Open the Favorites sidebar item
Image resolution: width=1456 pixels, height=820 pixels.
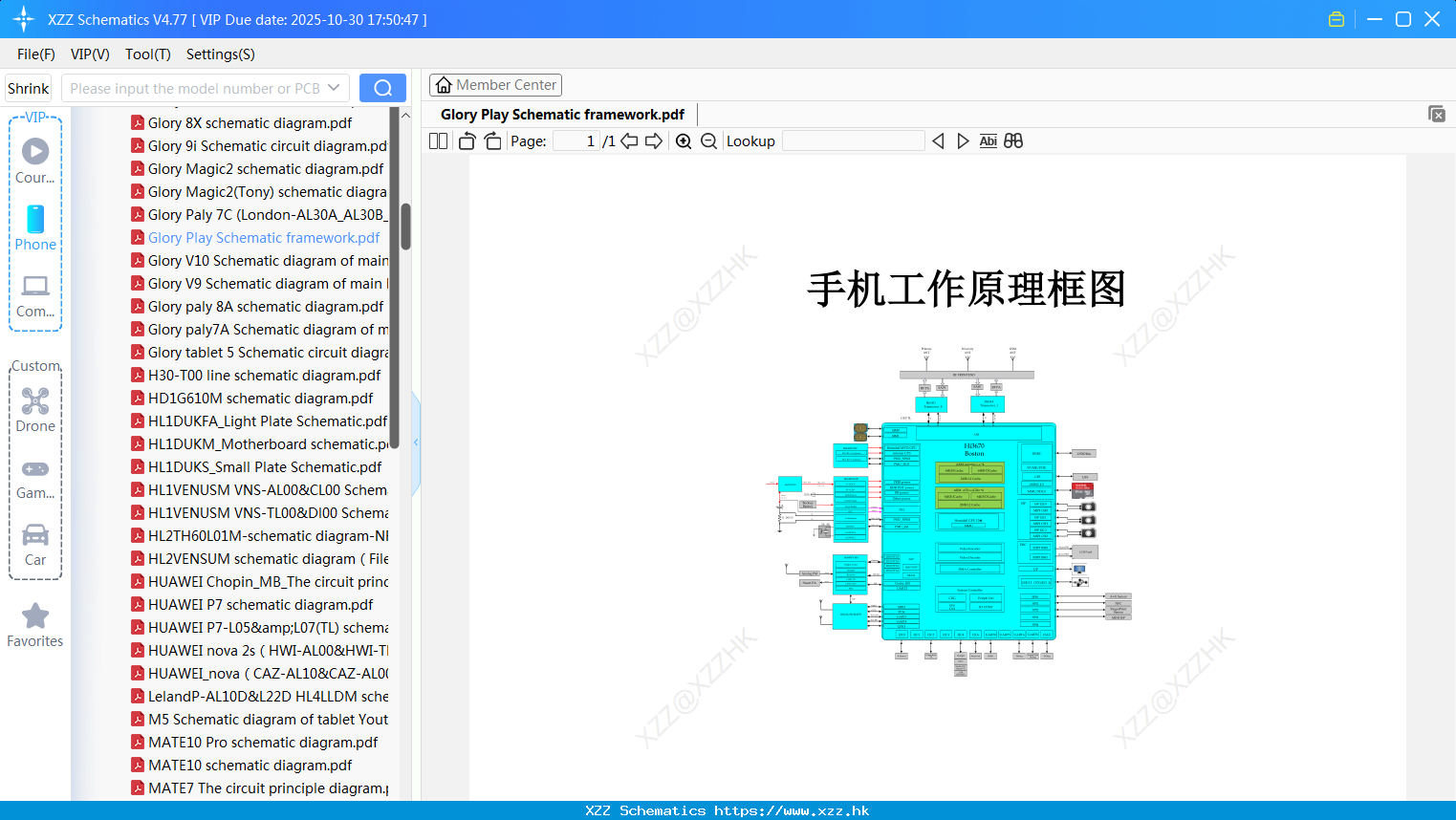pyautogui.click(x=35, y=626)
